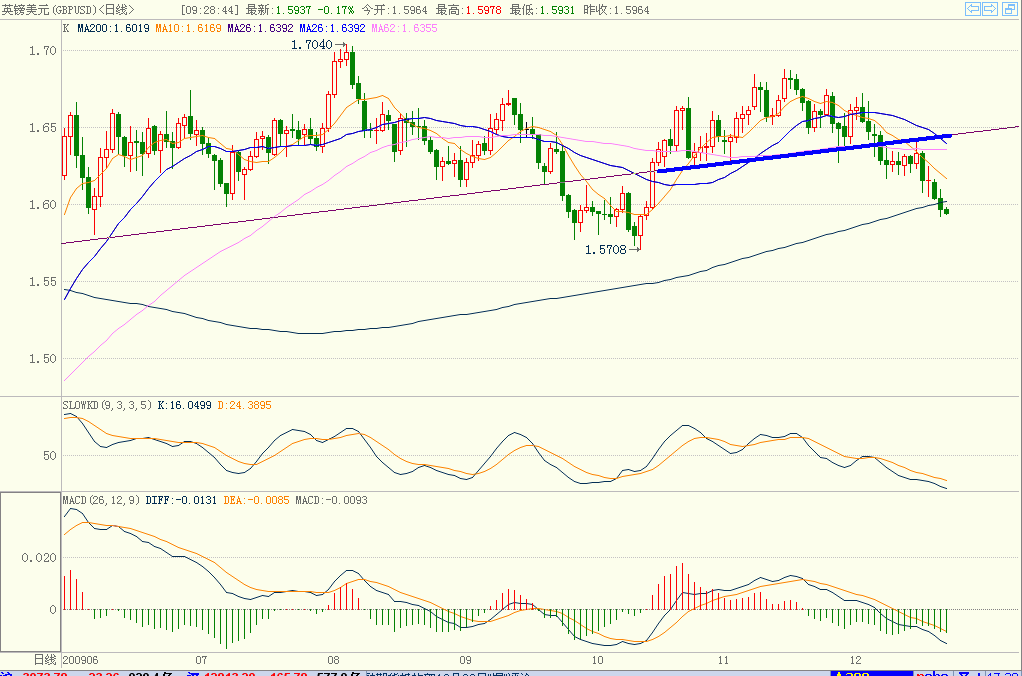Click the 08 month marker on time axis
This screenshot has width=1022, height=676.
coord(334,660)
